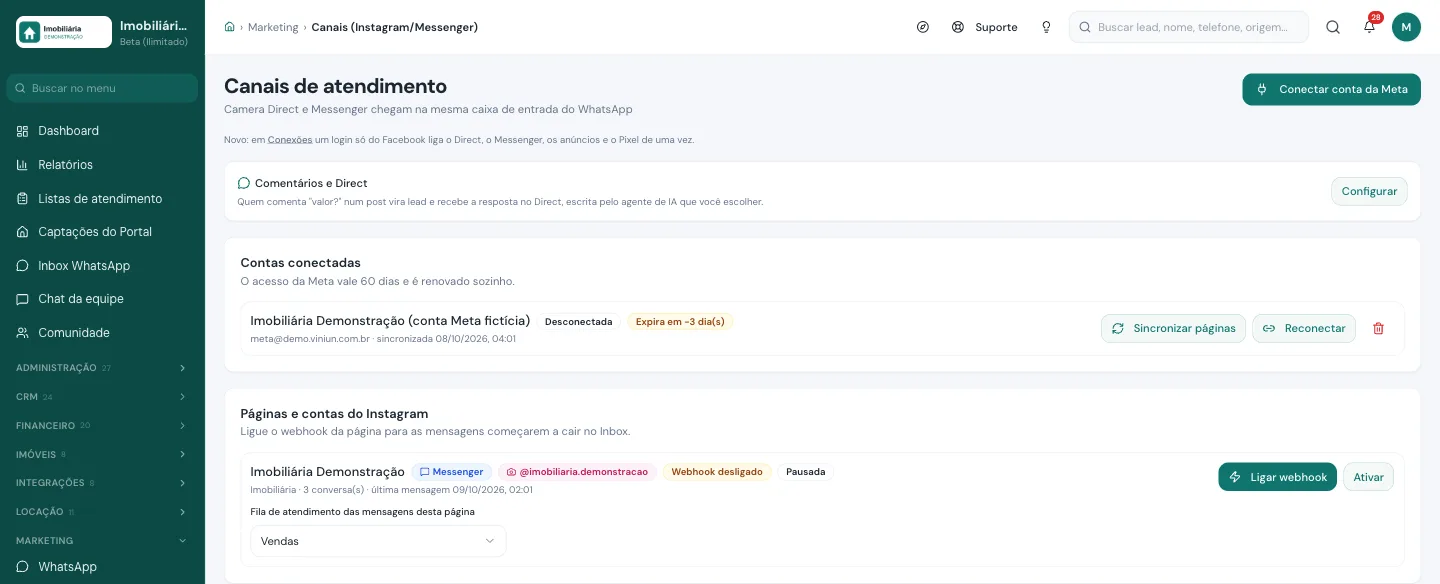
Task: Click the home icon in breadcrumb
Action: (x=230, y=27)
